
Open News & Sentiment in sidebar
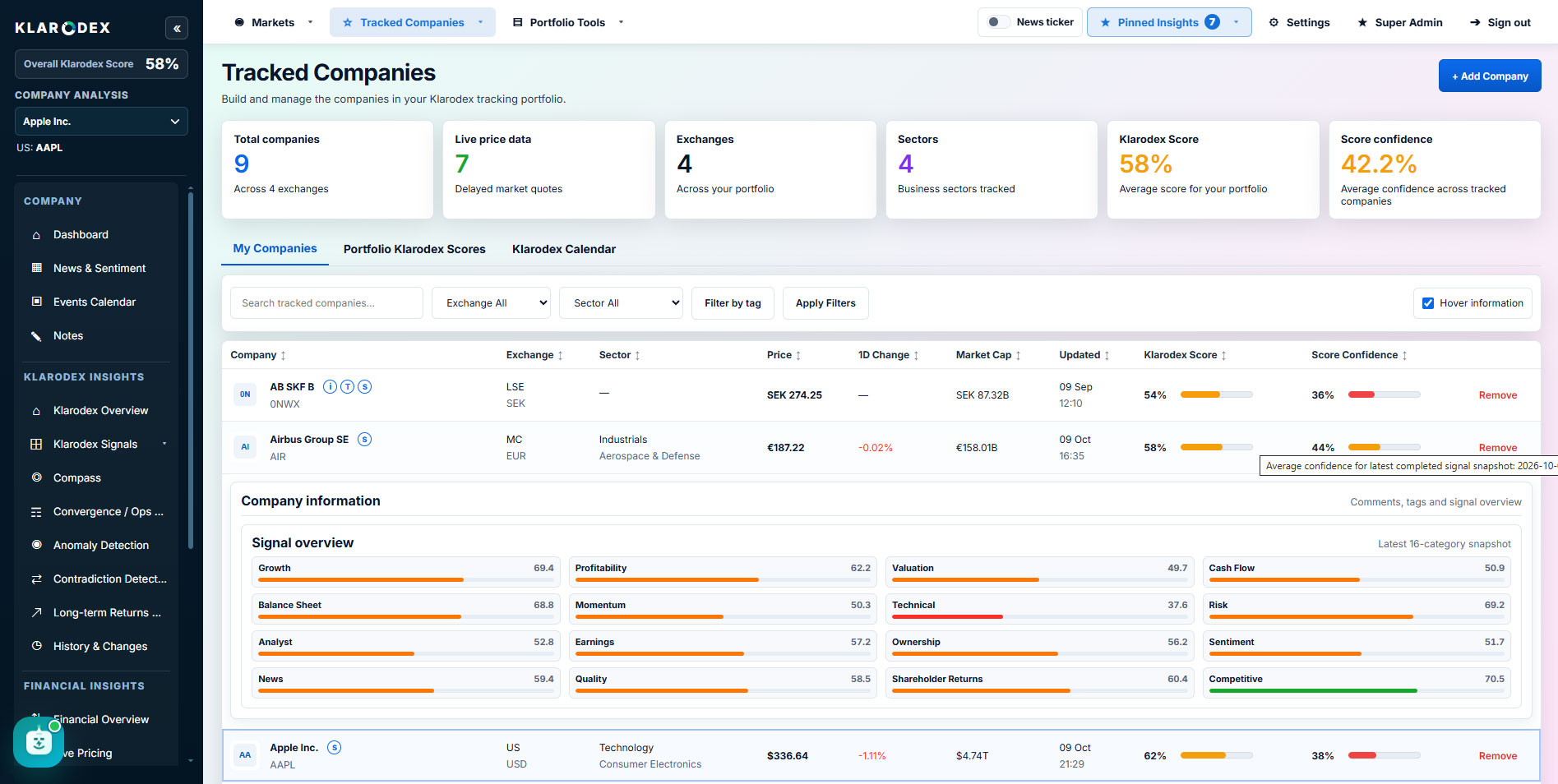click(99, 269)
